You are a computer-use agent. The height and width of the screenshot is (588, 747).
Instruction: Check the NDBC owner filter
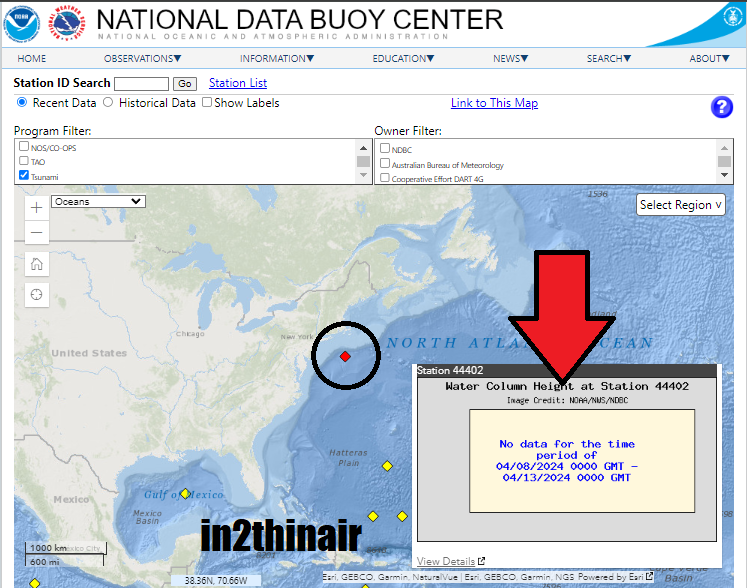click(385, 148)
